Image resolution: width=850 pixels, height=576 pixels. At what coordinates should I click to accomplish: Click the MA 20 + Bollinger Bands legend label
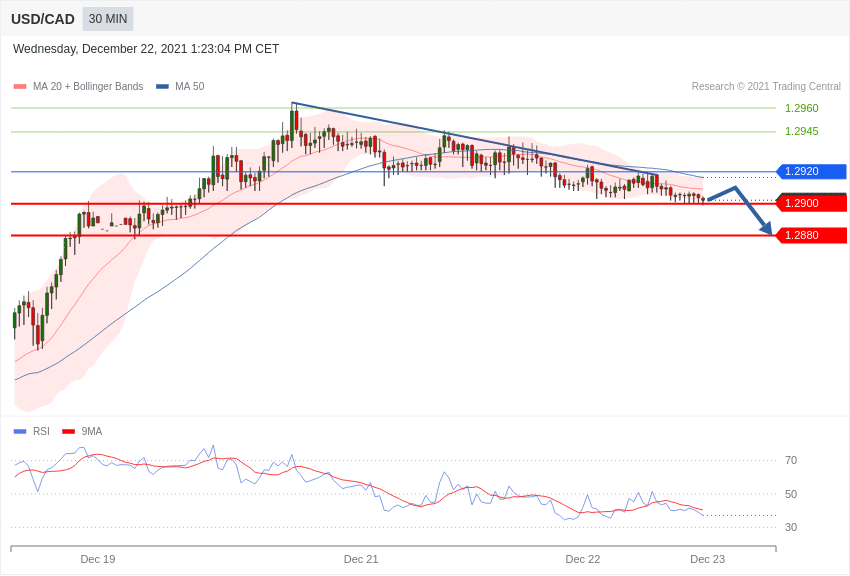click(x=88, y=86)
